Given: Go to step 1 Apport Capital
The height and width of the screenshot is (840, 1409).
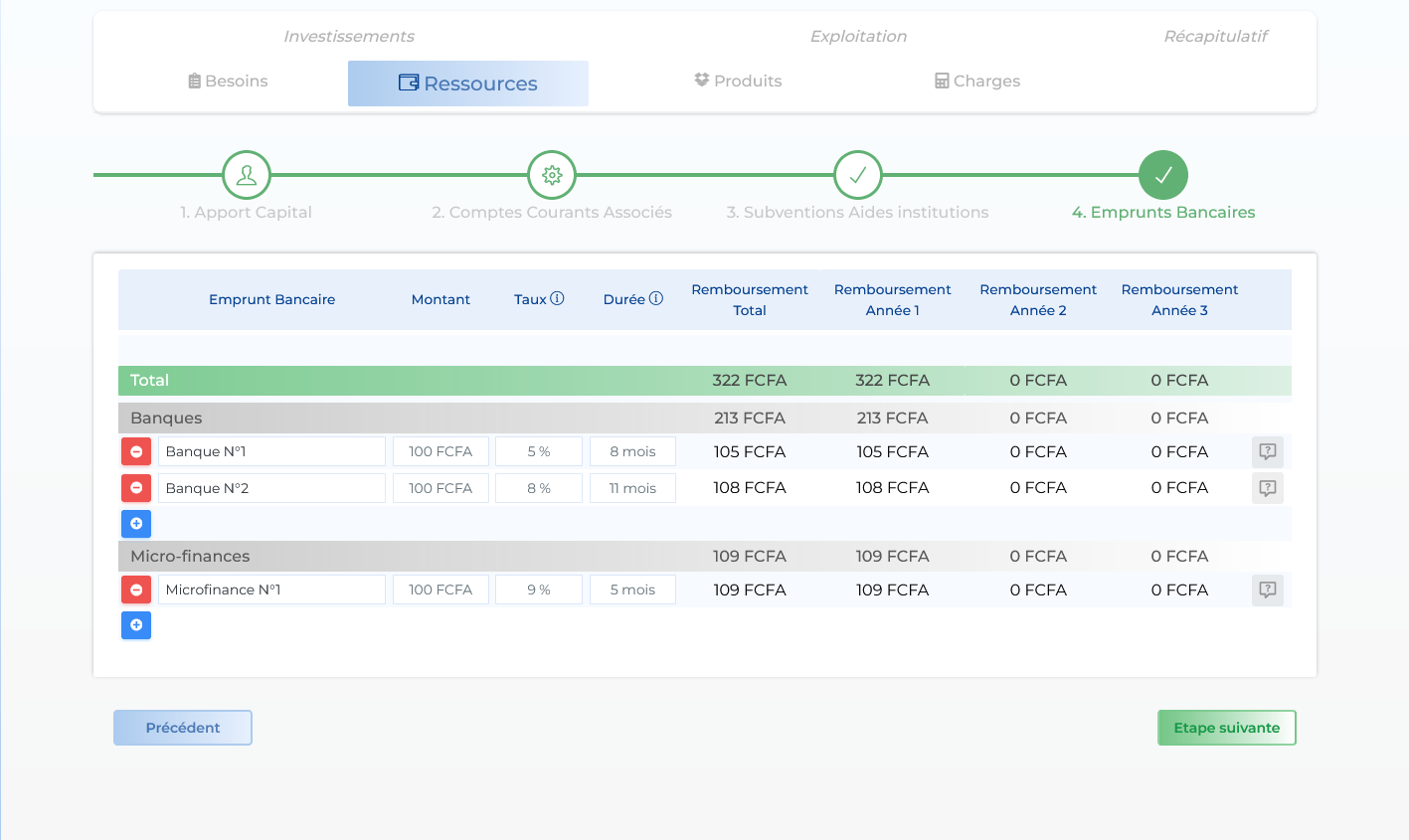Looking at the screenshot, I should pyautogui.click(x=247, y=176).
